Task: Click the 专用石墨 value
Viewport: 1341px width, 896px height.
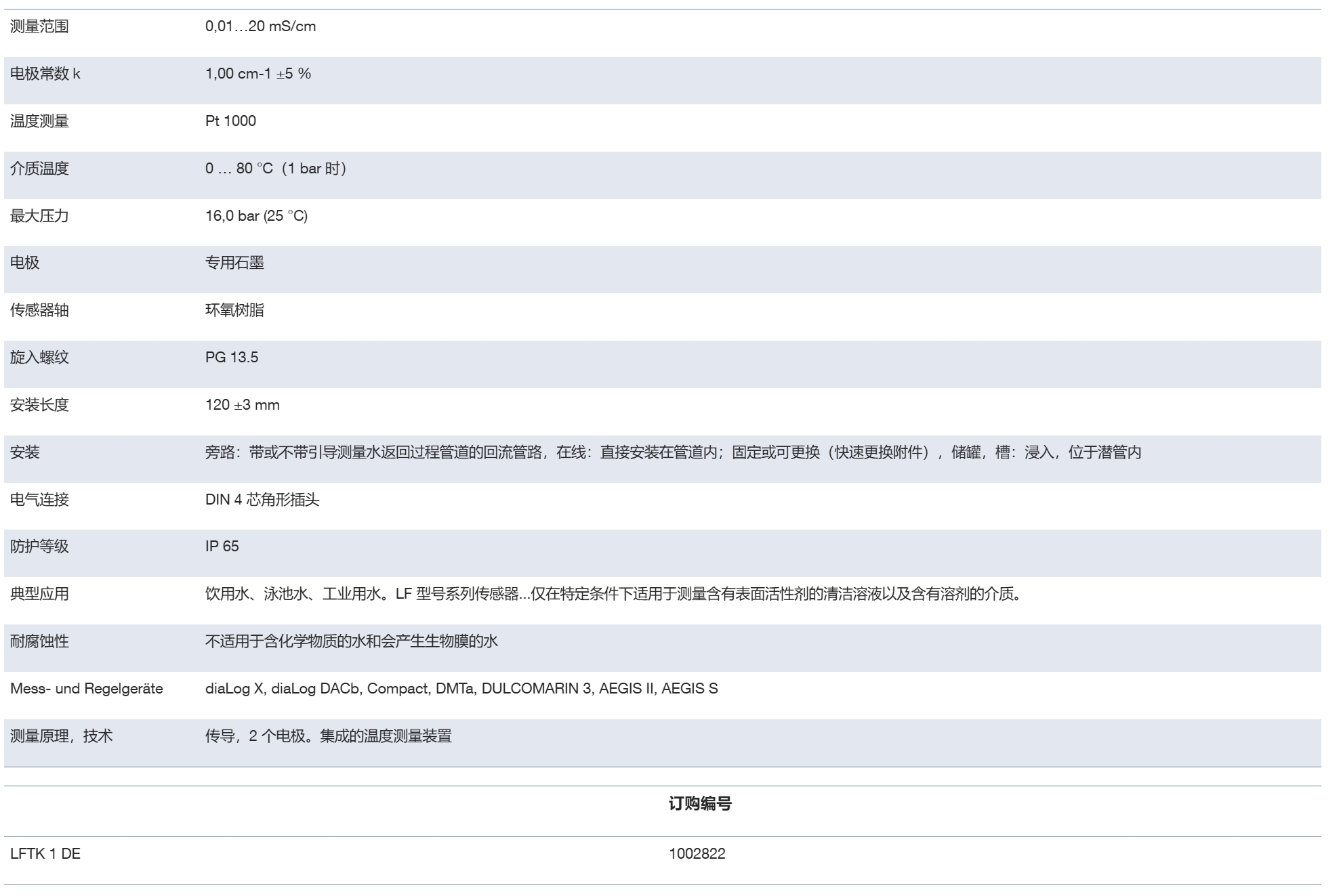Action: pos(234,263)
